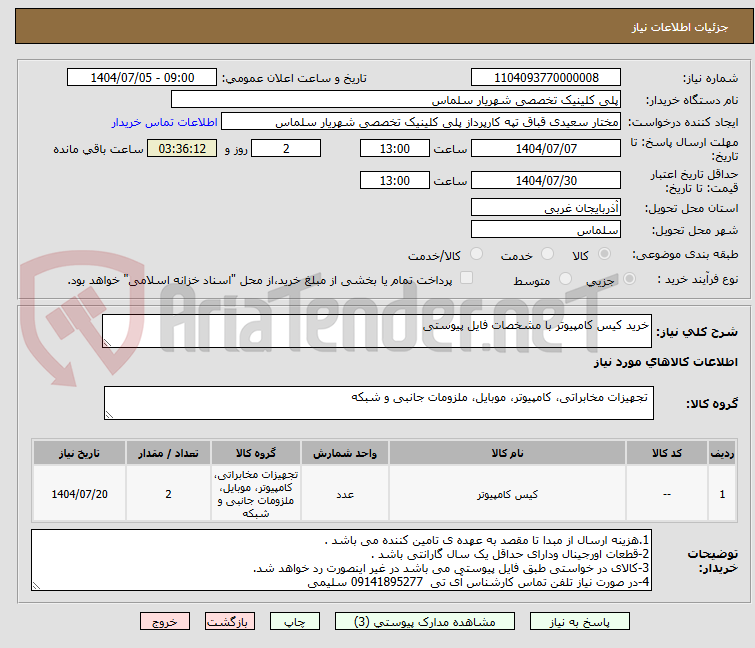Viewport: 755px width, 648px height.
Task: Click the شماره نیاز number field
Action: [x=546, y=78]
